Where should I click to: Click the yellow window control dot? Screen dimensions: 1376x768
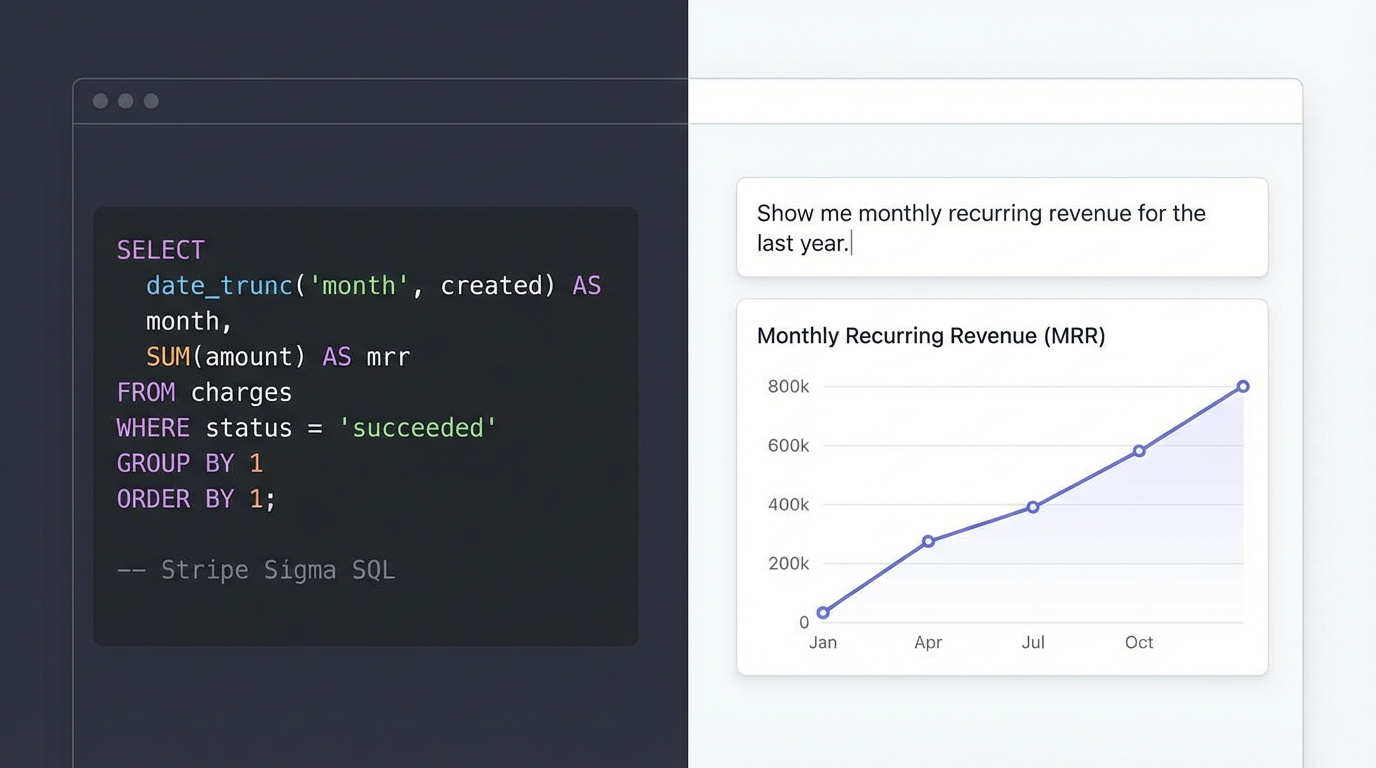click(125, 100)
